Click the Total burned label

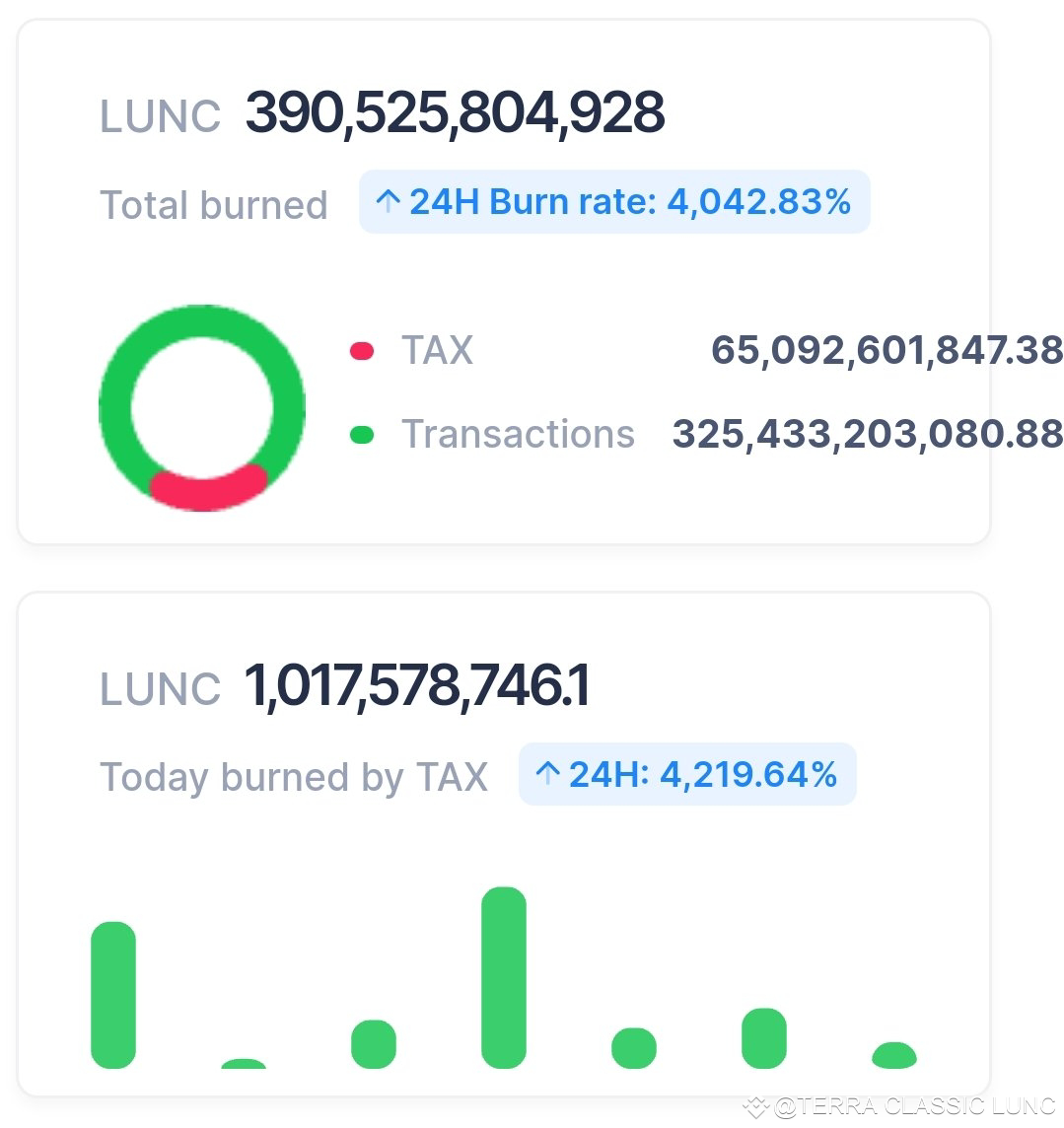214,205
